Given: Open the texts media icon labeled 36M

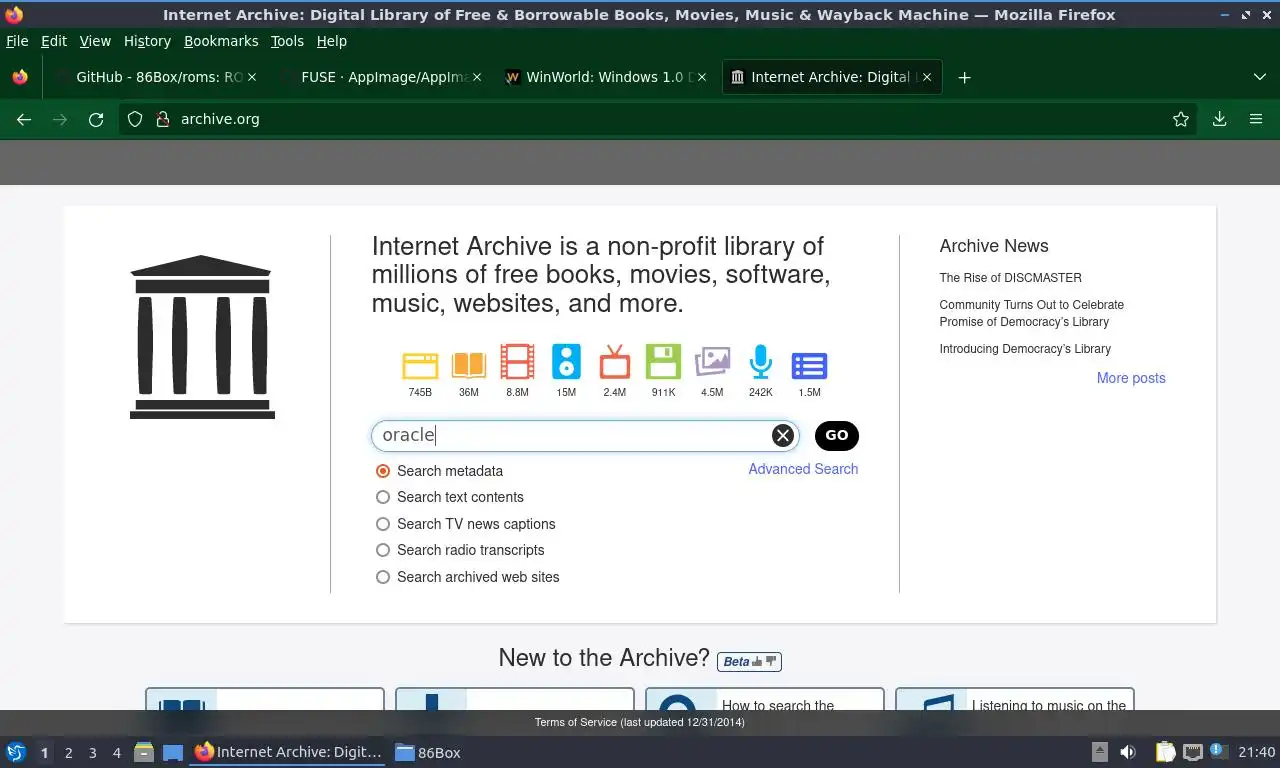Looking at the screenshot, I should pos(469,364).
